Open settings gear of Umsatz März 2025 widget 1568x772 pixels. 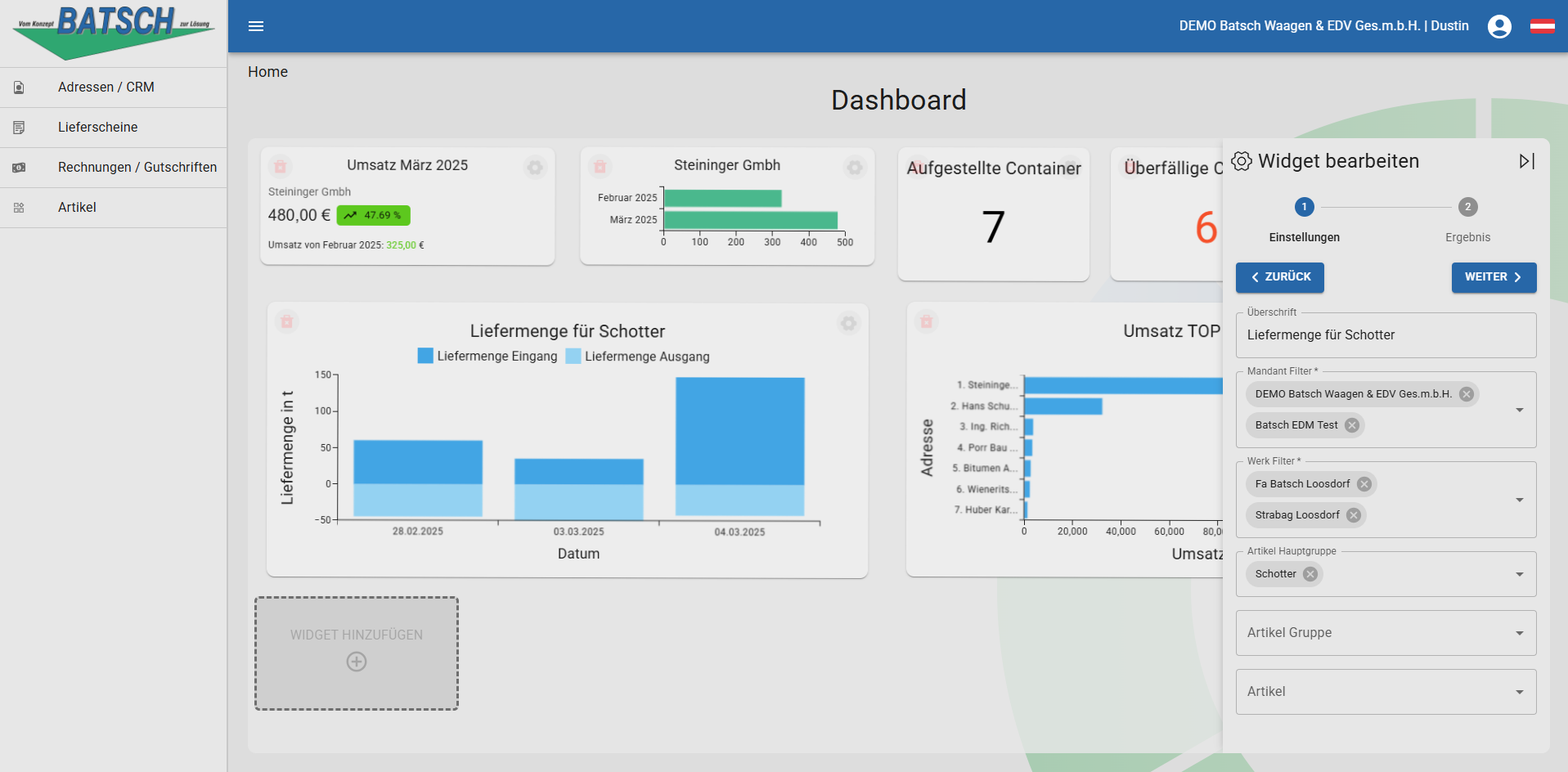[535, 167]
